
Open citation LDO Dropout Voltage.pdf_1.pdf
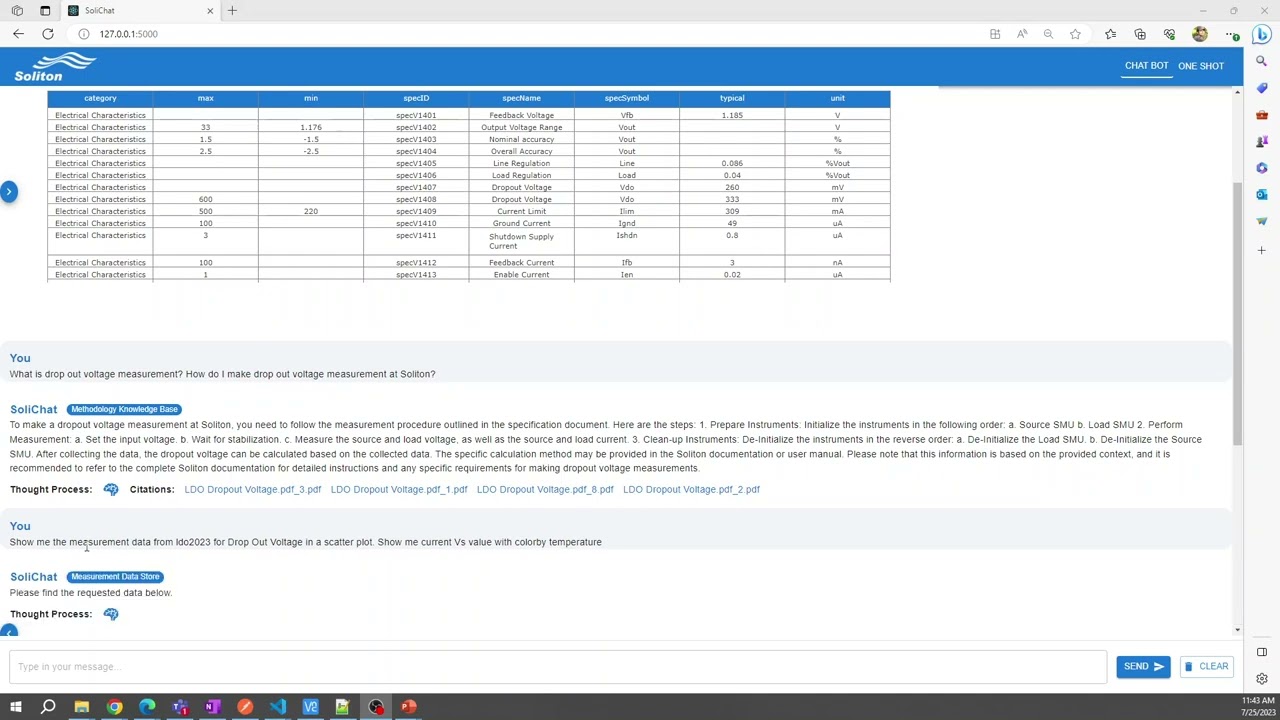tap(399, 489)
